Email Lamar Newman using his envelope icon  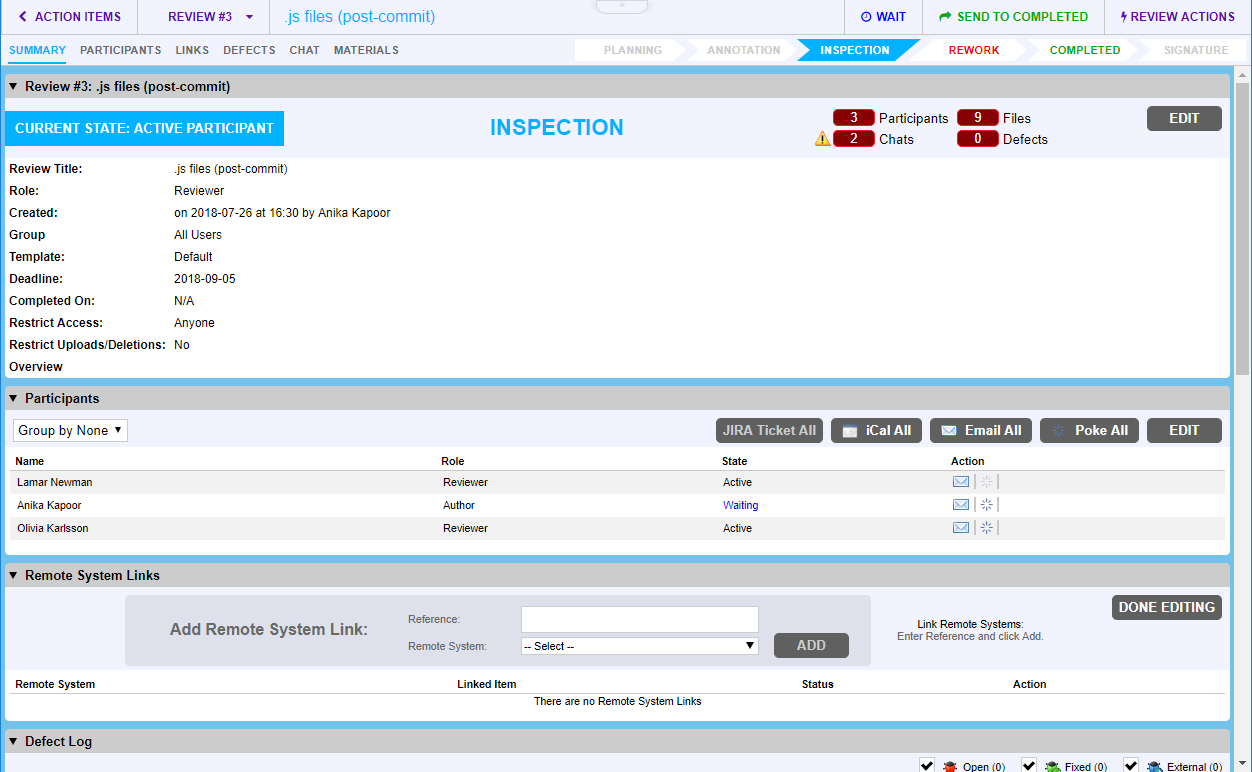pyautogui.click(x=961, y=481)
